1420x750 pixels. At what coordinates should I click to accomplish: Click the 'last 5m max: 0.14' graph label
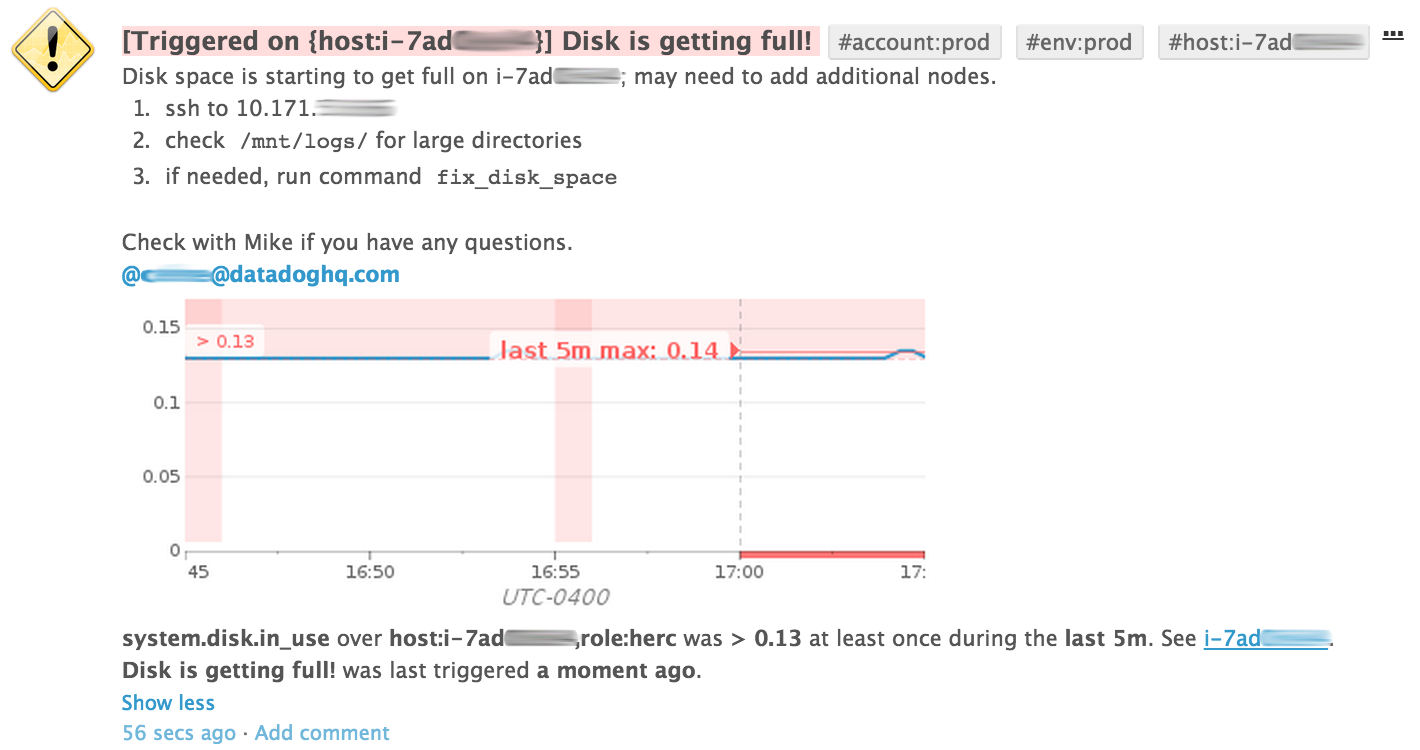[x=608, y=350]
